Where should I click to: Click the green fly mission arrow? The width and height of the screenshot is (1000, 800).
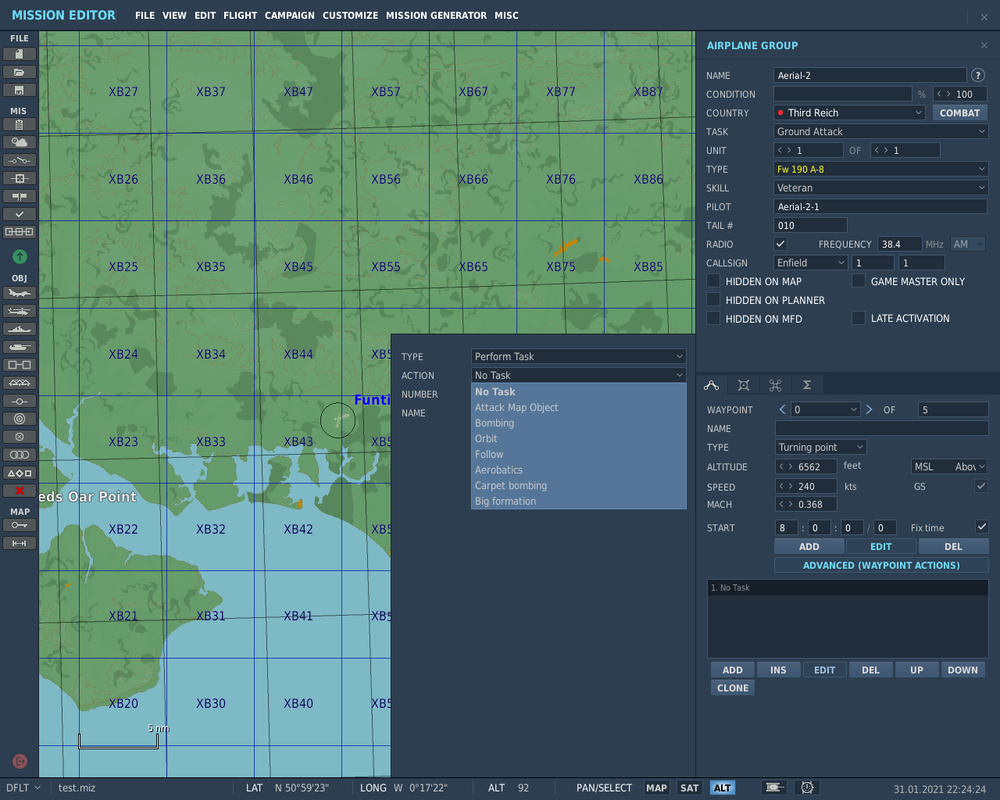pyautogui.click(x=19, y=257)
